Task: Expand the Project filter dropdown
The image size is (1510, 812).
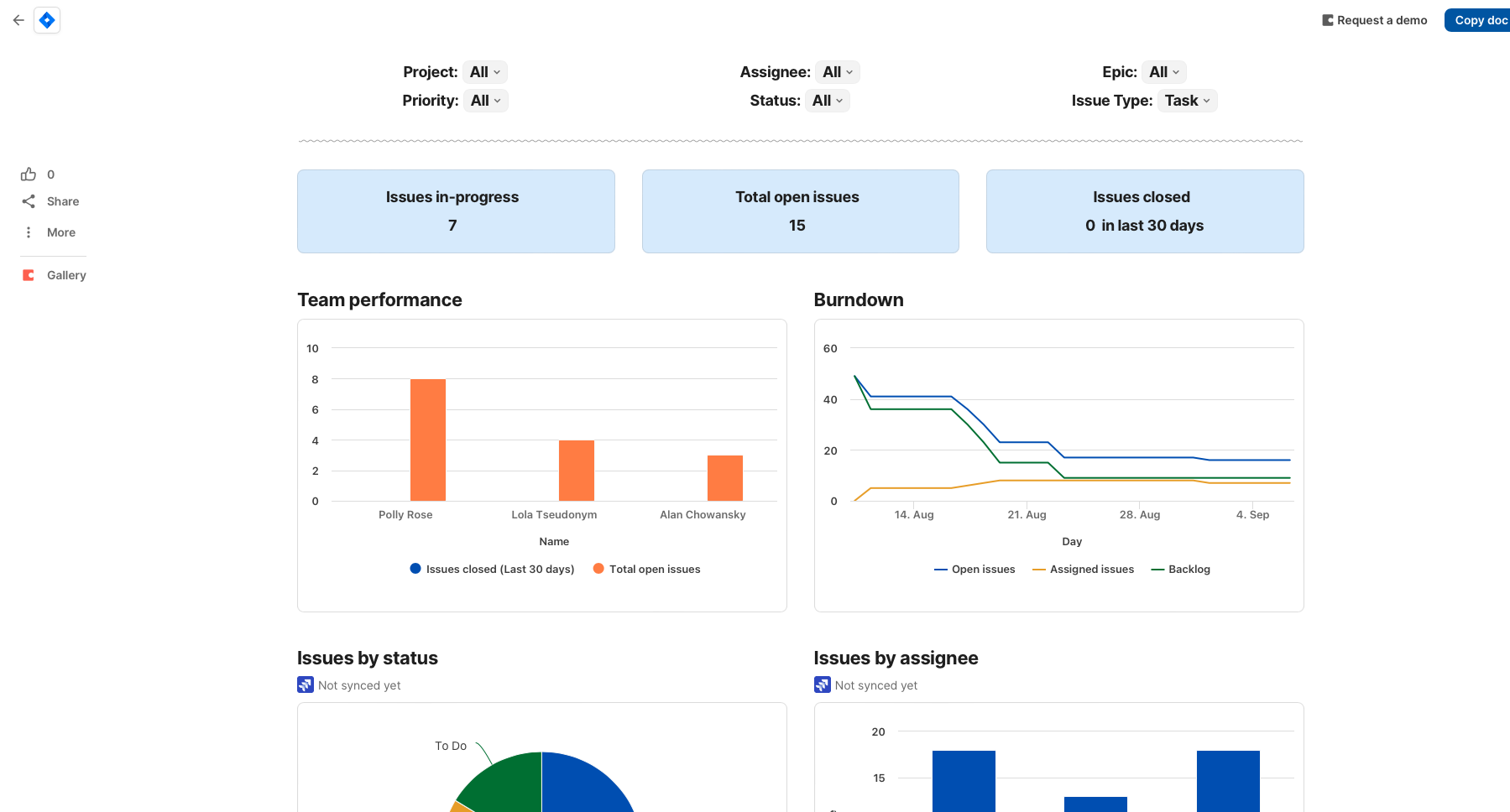Action: pos(485,72)
